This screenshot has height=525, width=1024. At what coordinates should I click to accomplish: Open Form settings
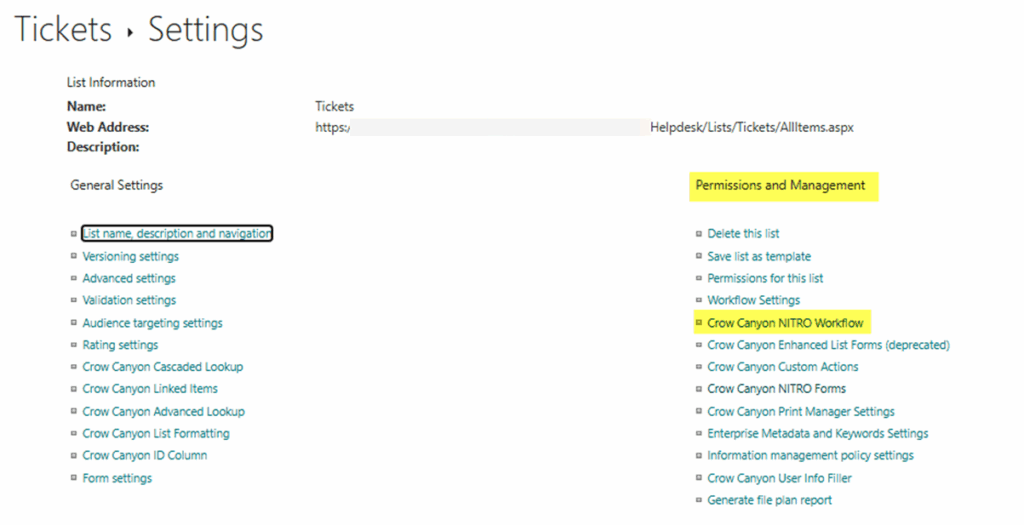pyautogui.click(x=117, y=479)
